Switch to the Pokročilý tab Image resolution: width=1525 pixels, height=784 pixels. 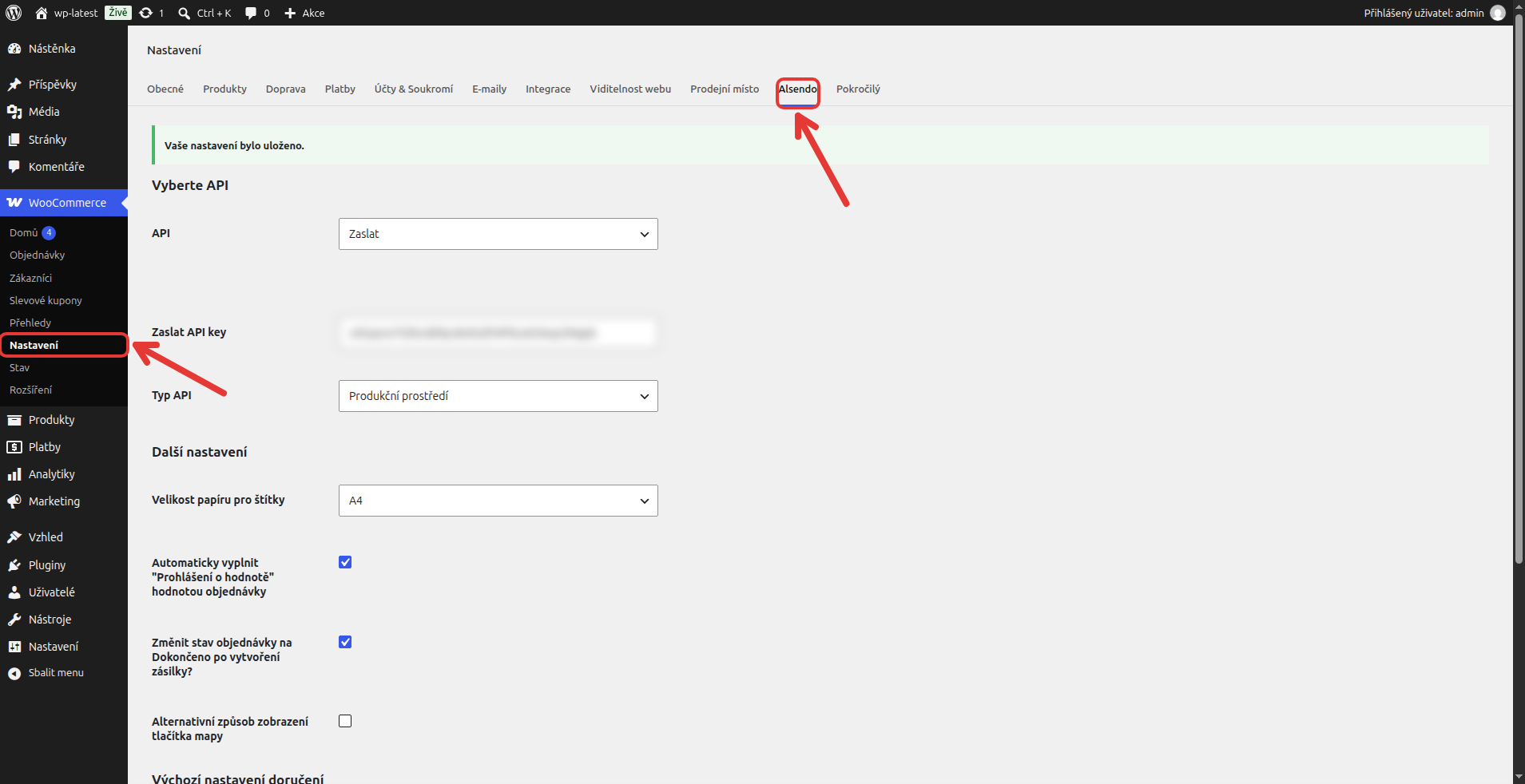coord(858,89)
